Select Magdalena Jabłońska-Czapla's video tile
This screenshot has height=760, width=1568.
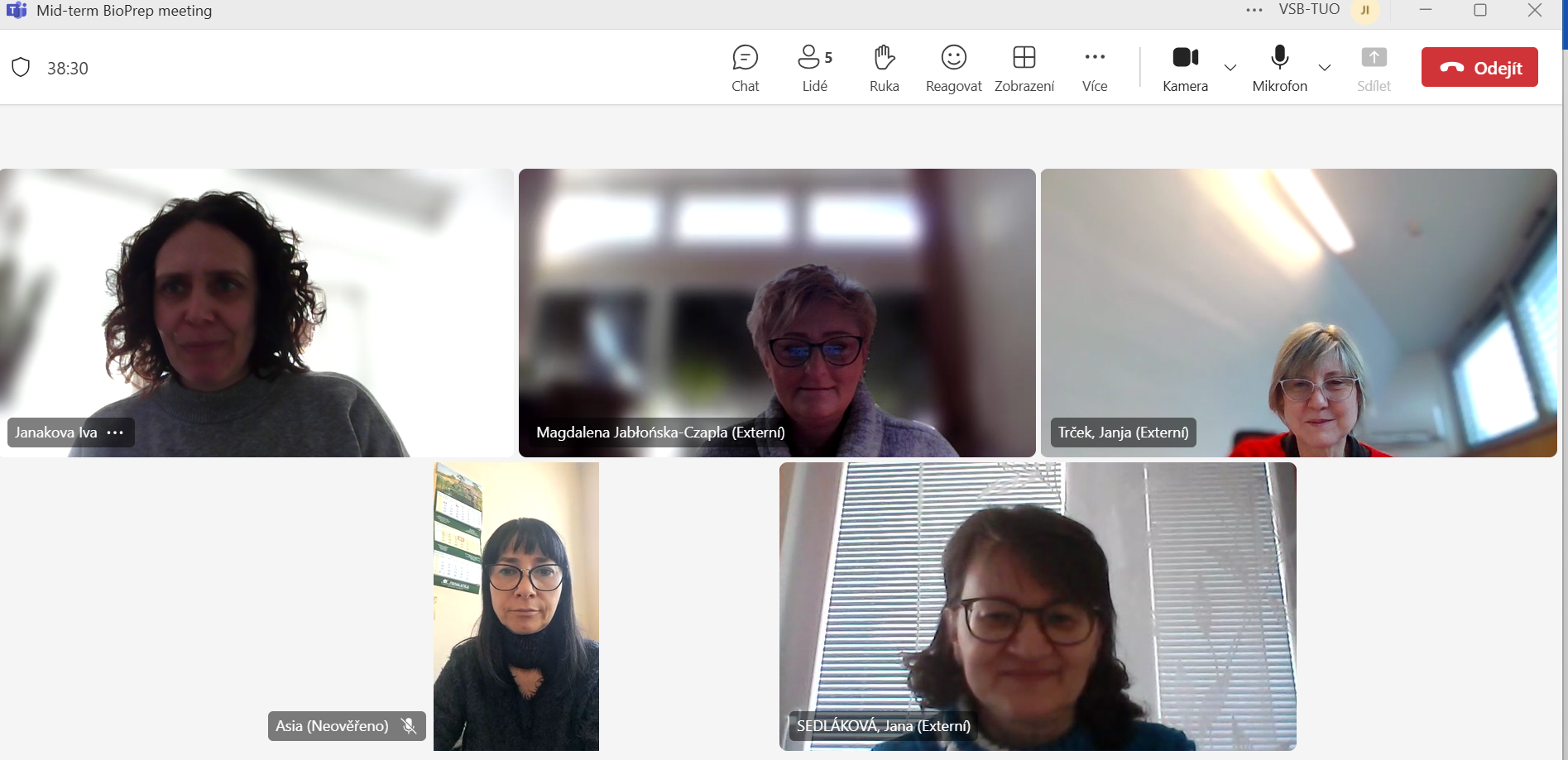pyautogui.click(x=776, y=313)
